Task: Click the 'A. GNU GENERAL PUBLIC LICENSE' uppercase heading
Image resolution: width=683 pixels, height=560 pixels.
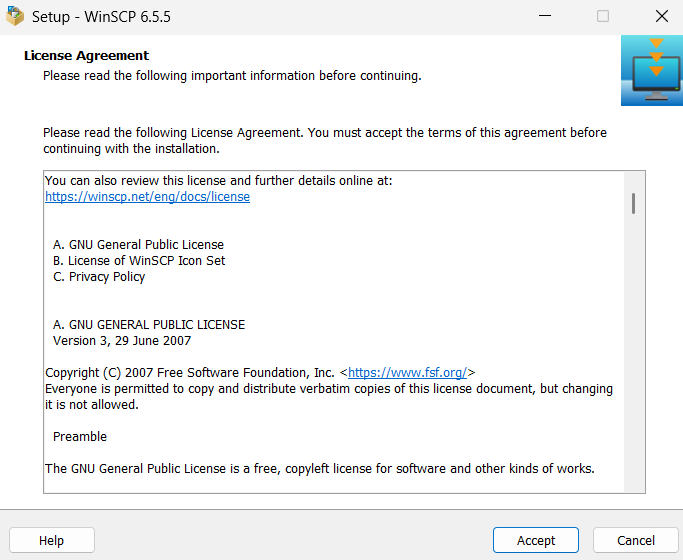Action: point(149,325)
